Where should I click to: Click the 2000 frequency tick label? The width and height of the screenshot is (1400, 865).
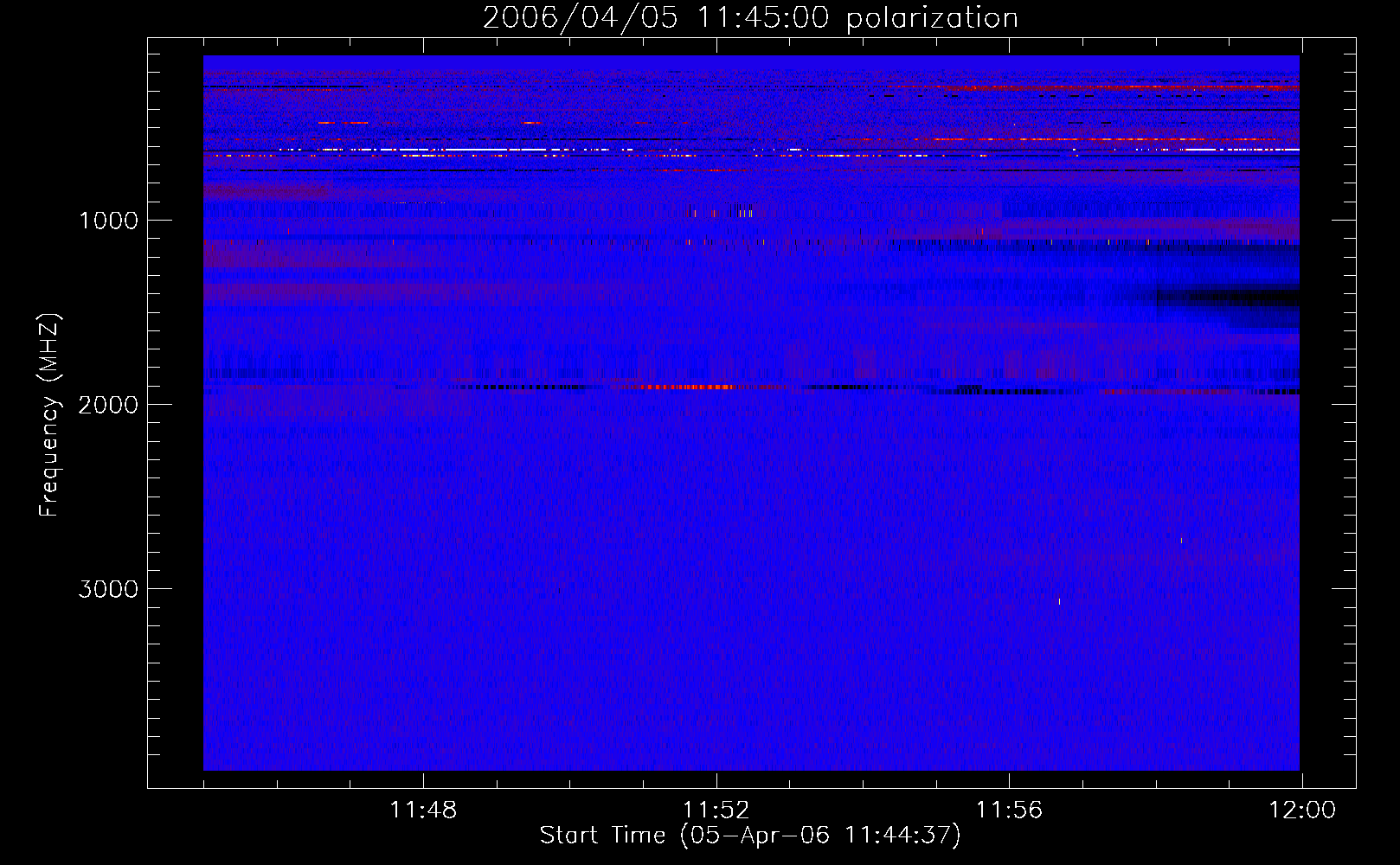pyautogui.click(x=108, y=405)
